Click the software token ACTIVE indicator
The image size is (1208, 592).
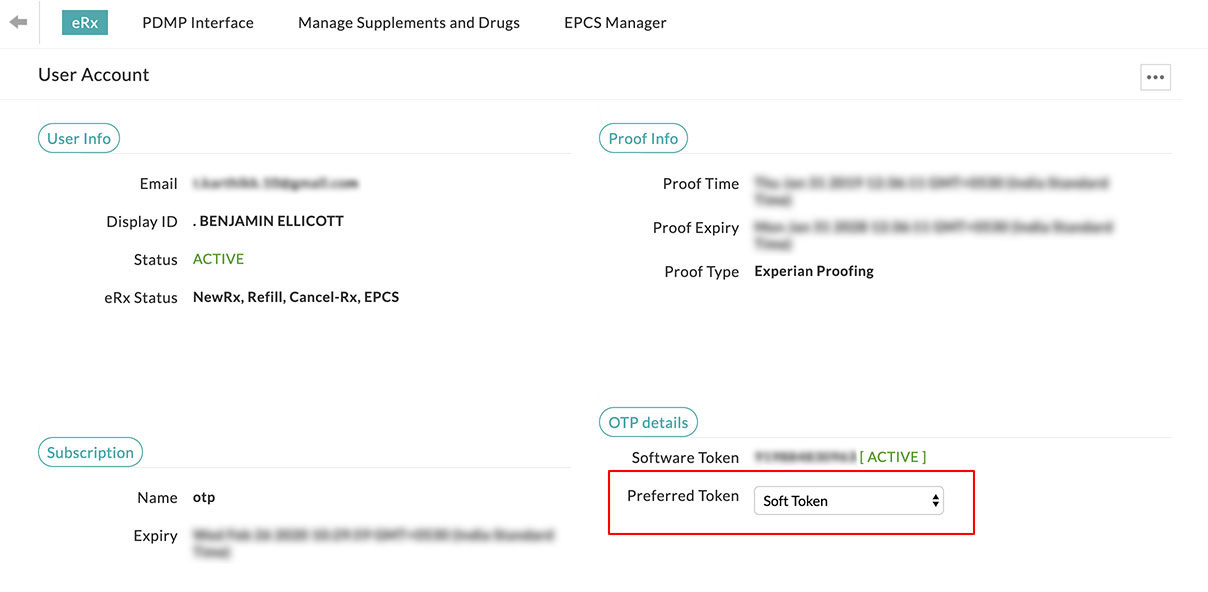[893, 457]
